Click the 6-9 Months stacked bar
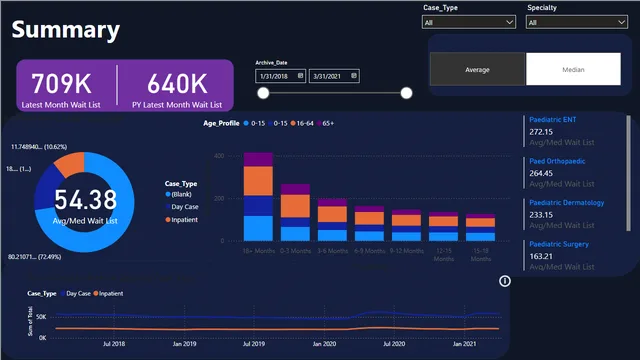Image resolution: width=640 pixels, height=360 pixels. pyautogui.click(x=369, y=224)
